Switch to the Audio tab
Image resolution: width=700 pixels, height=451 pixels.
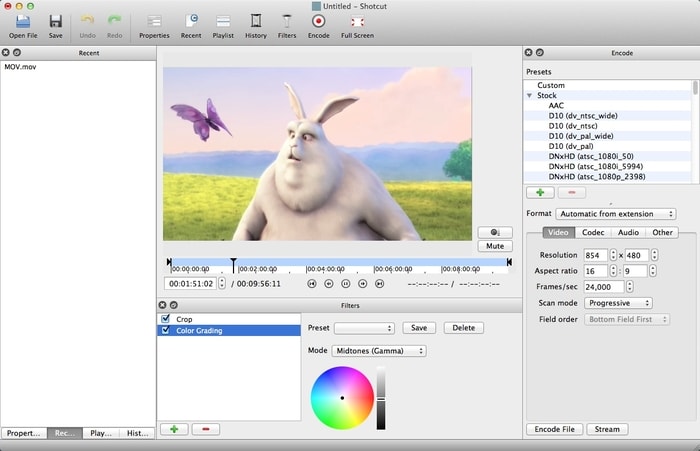click(x=628, y=233)
